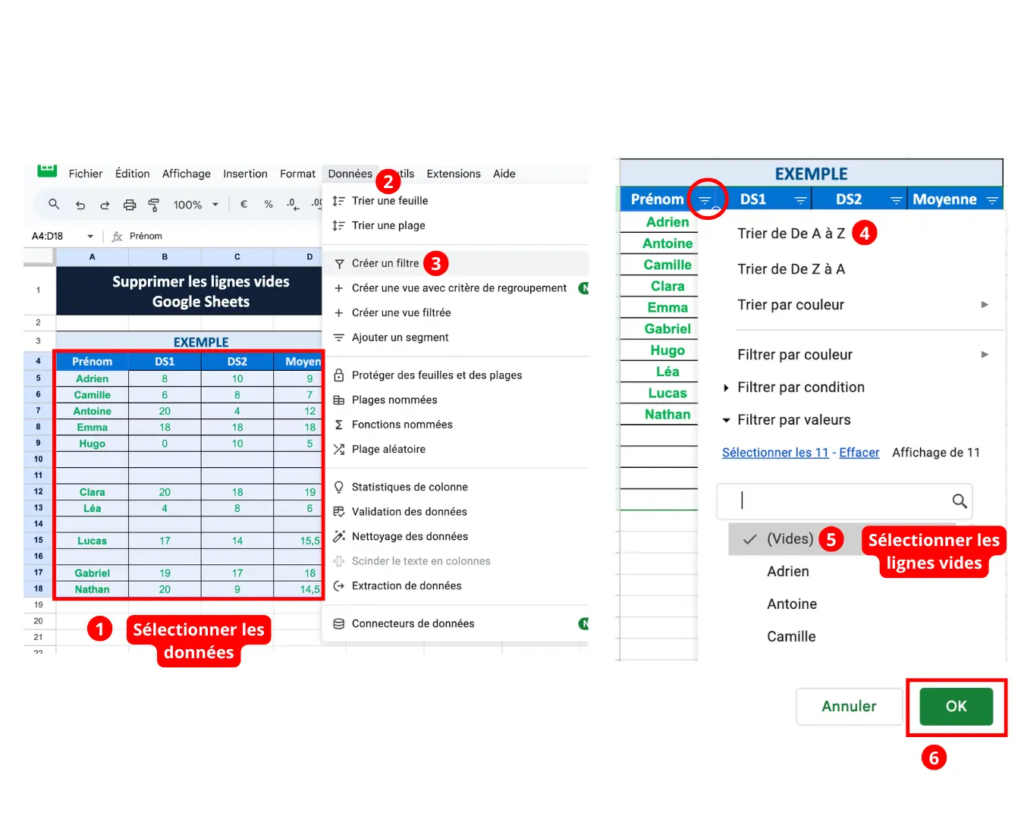Screen dimensions: 1024x819
Task: Open the Format menu
Action: [297, 174]
